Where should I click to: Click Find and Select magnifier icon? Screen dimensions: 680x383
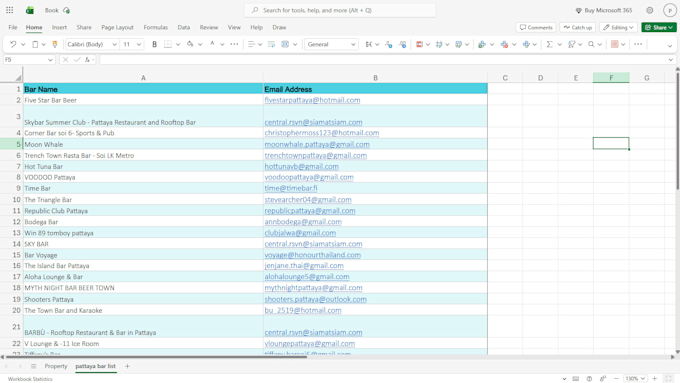(x=591, y=44)
